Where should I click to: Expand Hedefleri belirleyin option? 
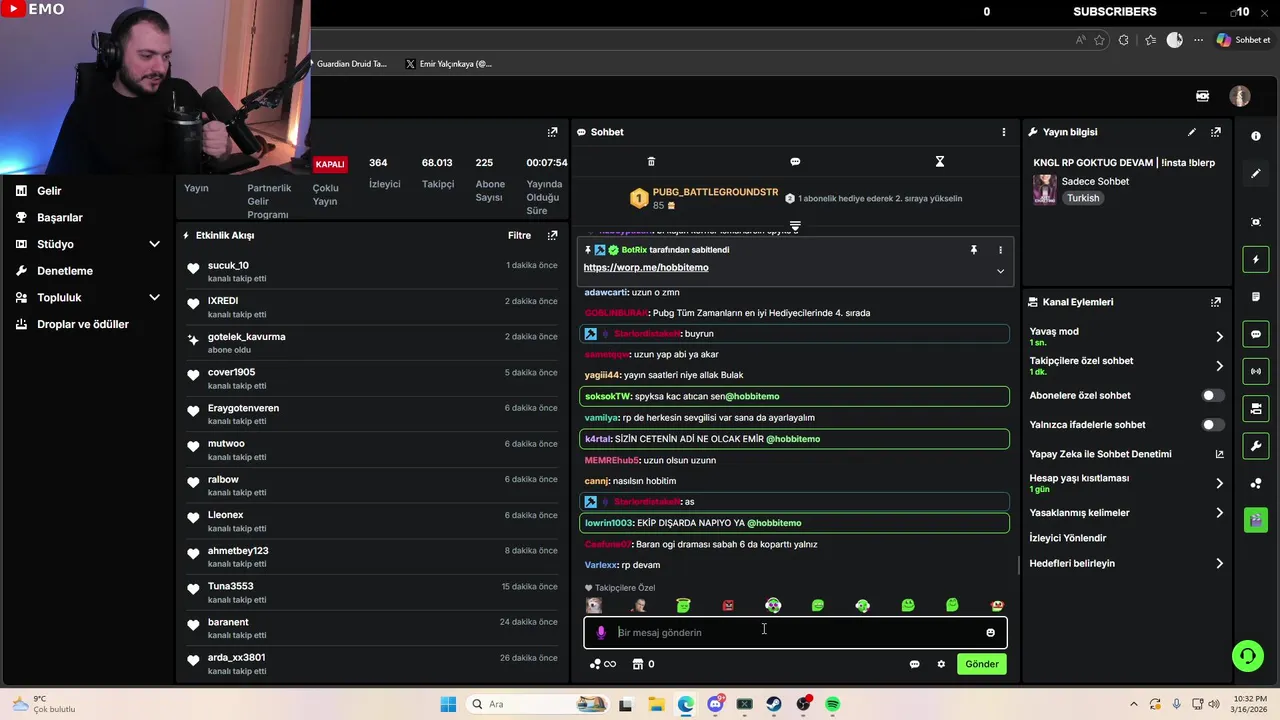tap(1219, 564)
